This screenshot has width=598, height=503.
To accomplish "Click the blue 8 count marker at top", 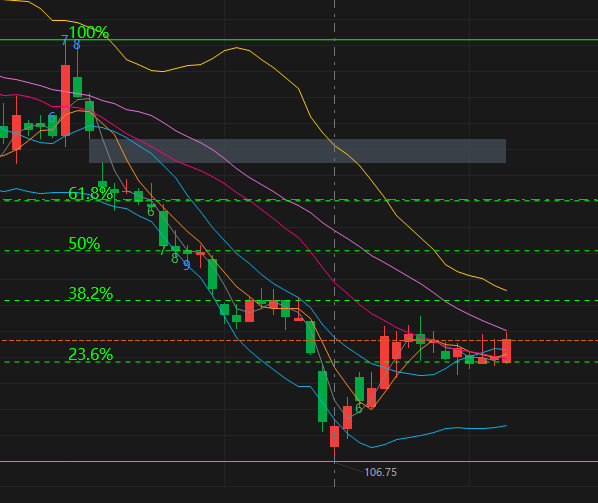I will 77,45.
